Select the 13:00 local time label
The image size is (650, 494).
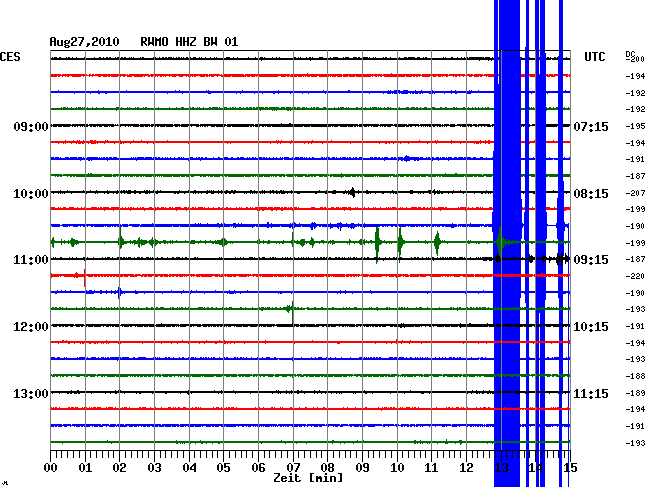click(31, 393)
